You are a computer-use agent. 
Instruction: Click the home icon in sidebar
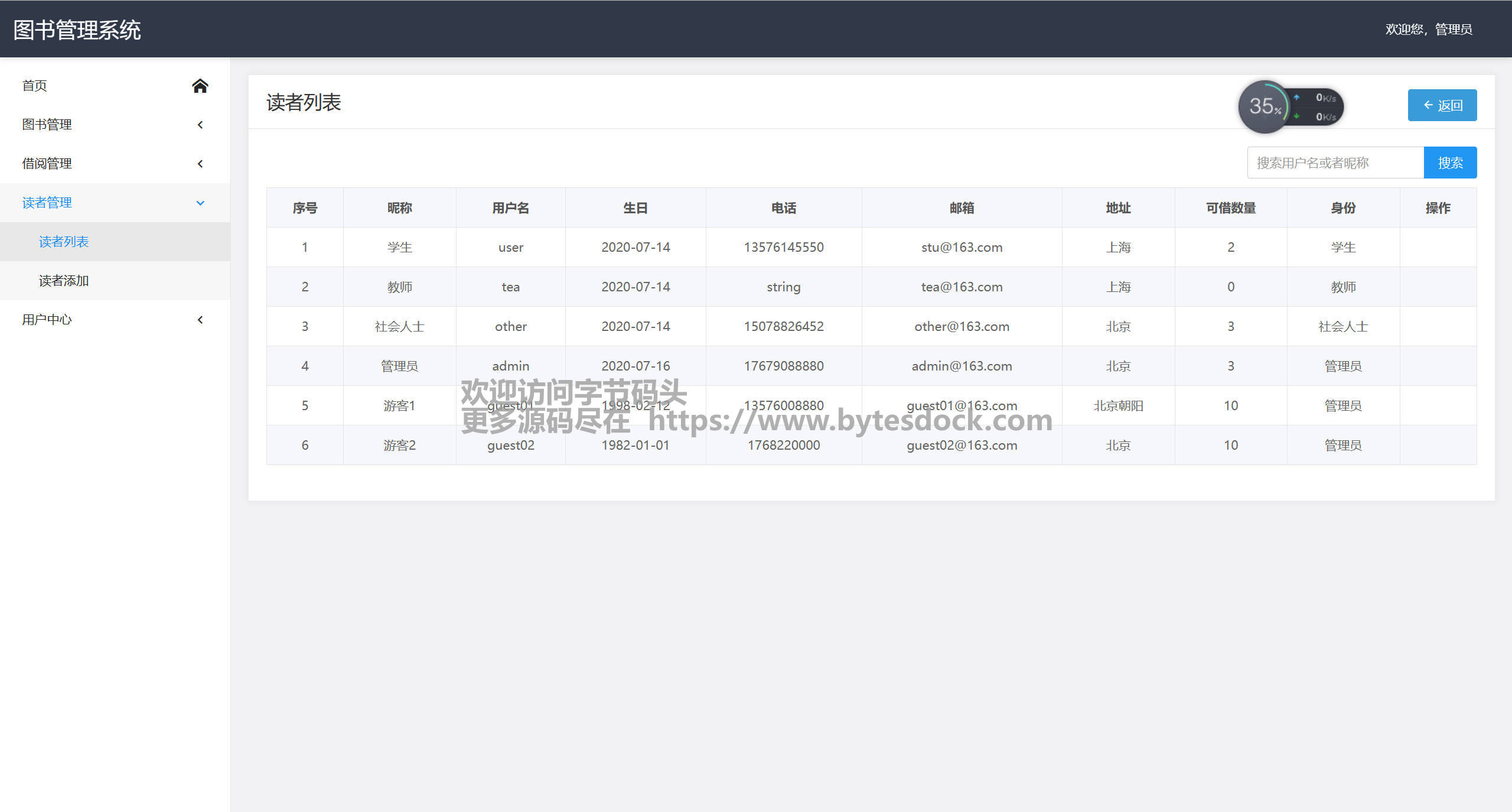200,86
